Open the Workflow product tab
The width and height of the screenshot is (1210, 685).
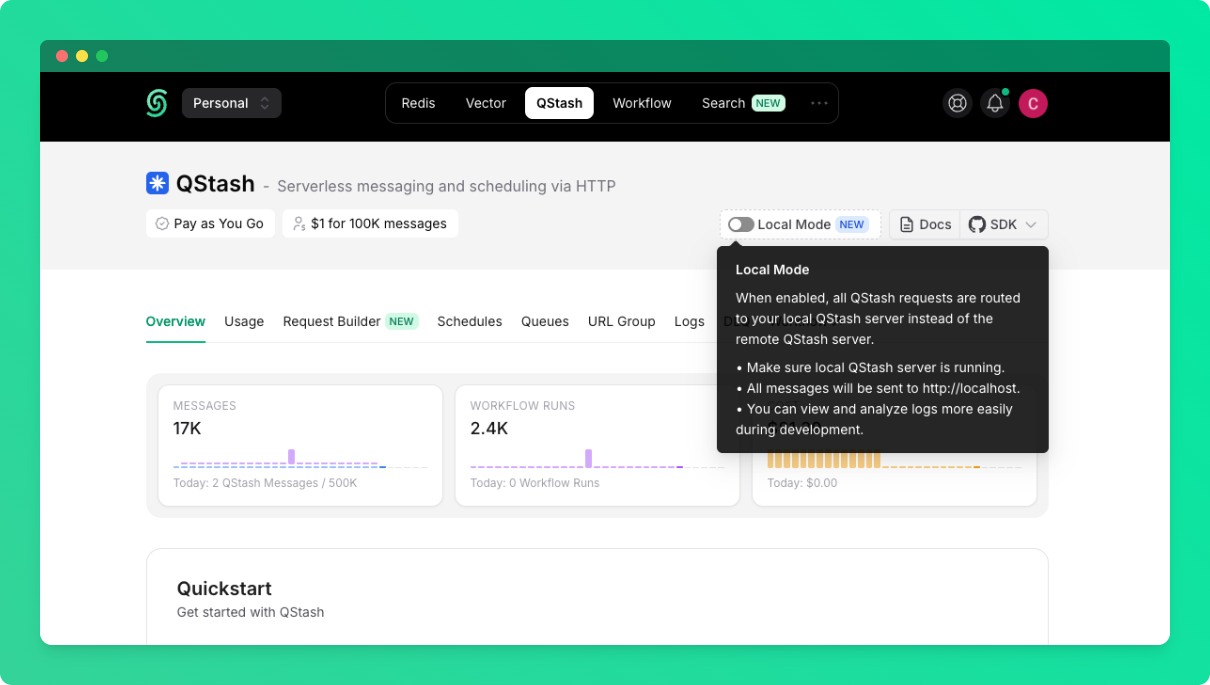click(x=642, y=103)
